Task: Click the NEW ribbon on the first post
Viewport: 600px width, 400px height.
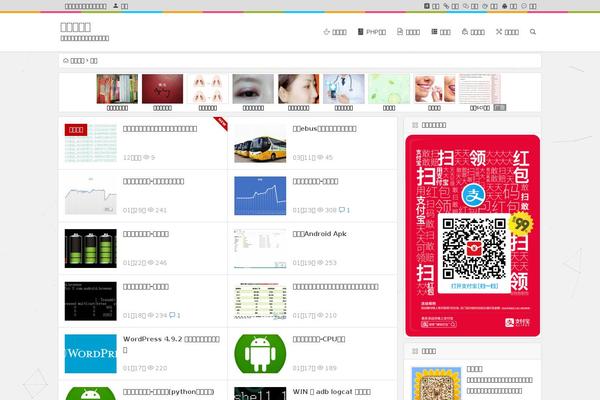Action: (x=221, y=123)
